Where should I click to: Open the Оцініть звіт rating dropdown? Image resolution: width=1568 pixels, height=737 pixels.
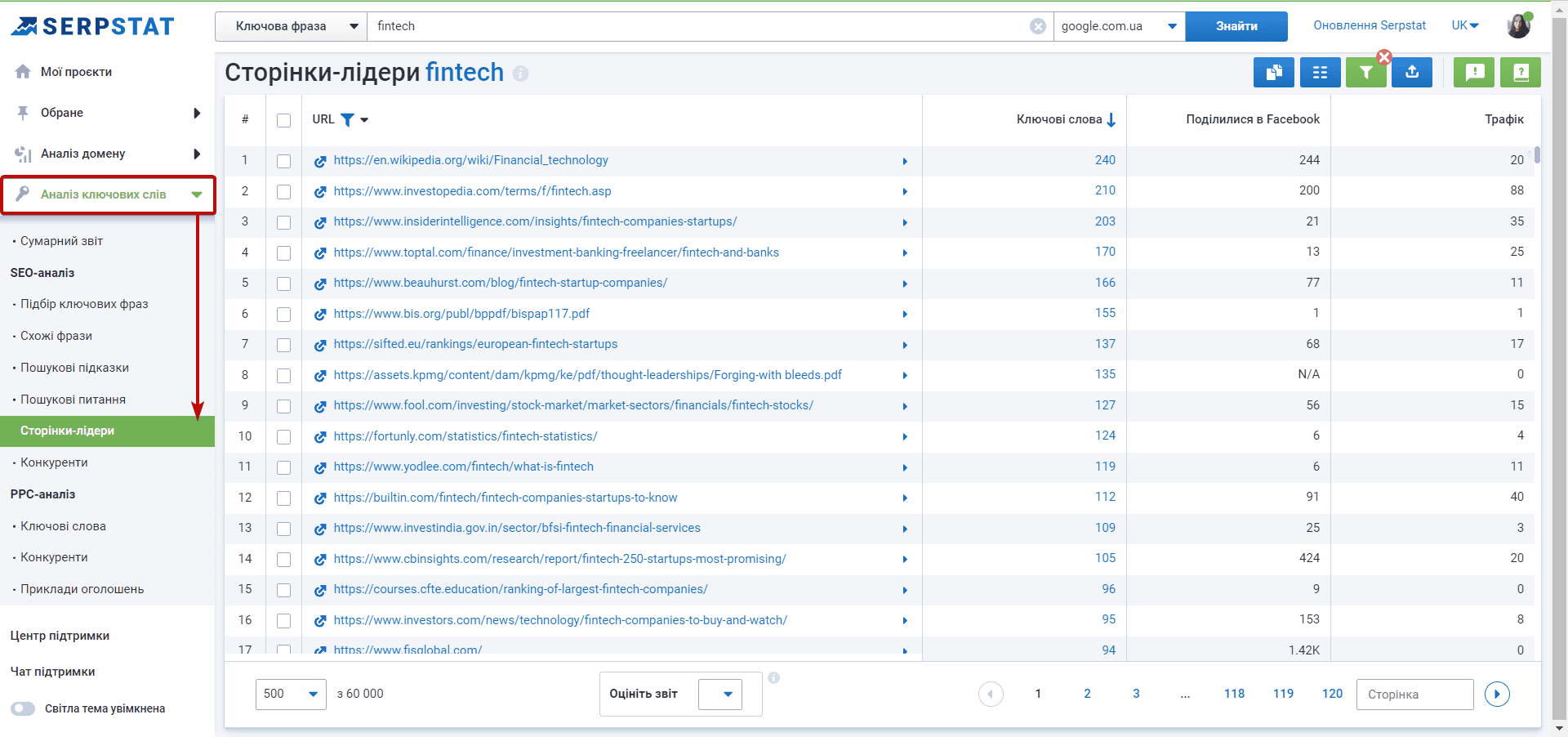(720, 695)
